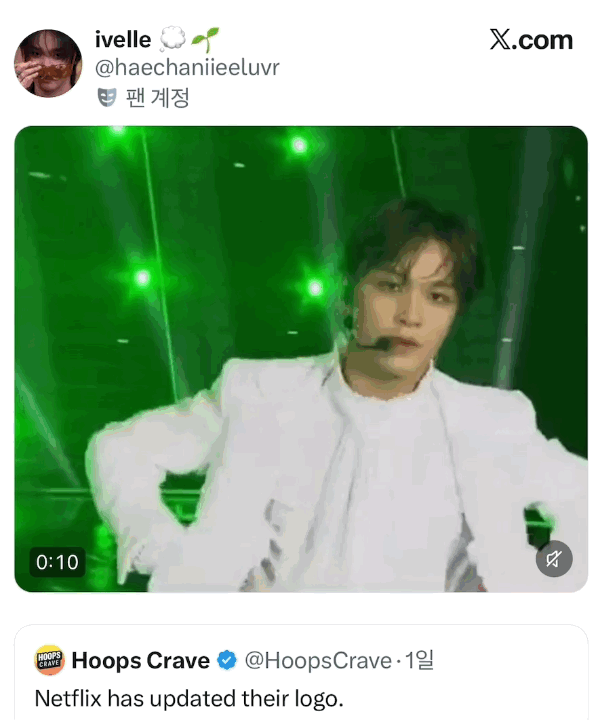The height and width of the screenshot is (720, 602).
Task: Click the 0:10 video duration label
Action: coord(57,562)
